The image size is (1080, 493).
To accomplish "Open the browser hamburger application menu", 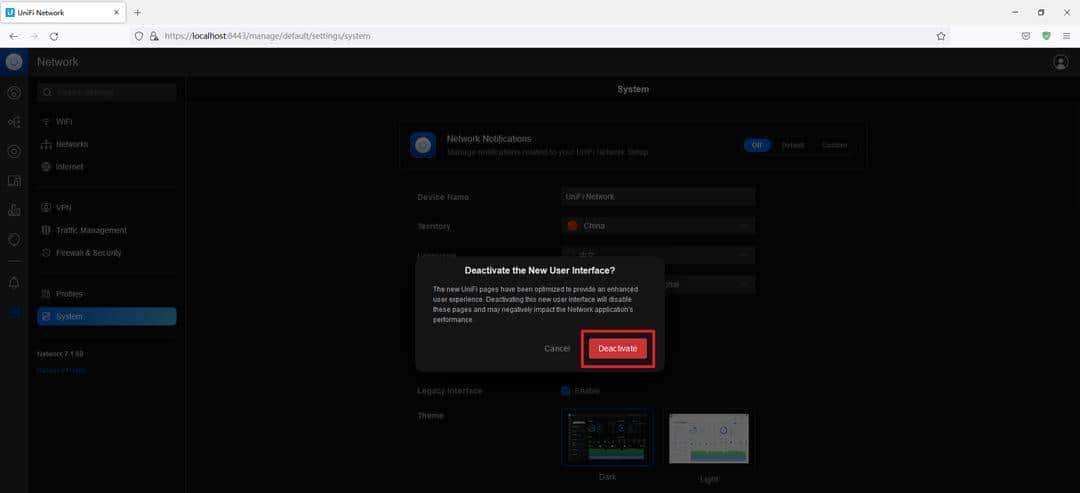I will point(1066,36).
